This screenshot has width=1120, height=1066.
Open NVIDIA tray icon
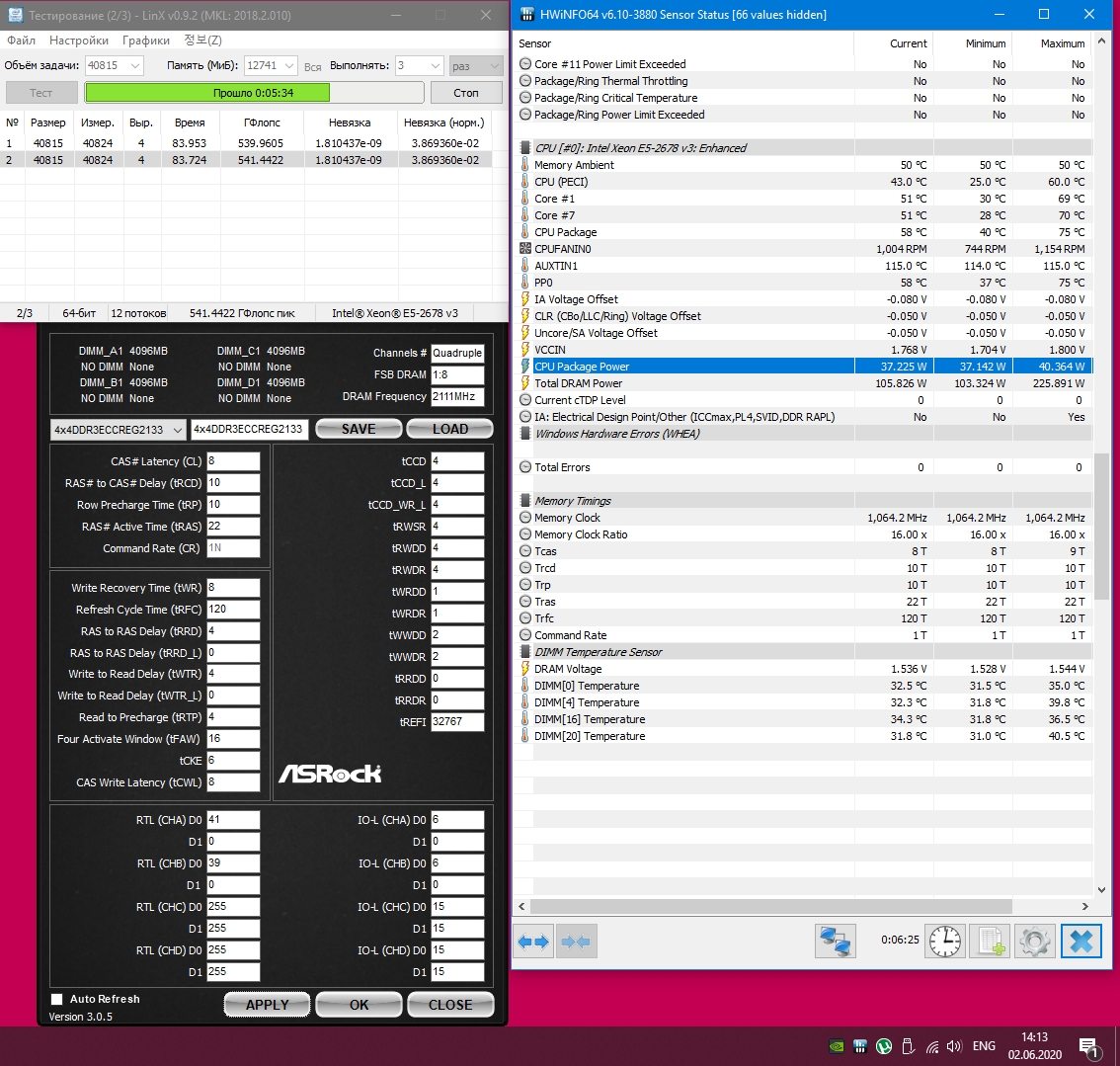coord(837,1046)
